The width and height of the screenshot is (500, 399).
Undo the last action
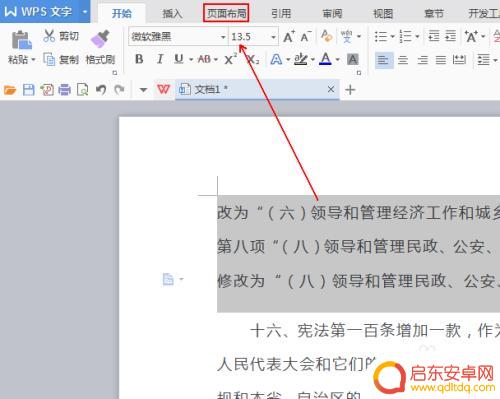point(101,89)
